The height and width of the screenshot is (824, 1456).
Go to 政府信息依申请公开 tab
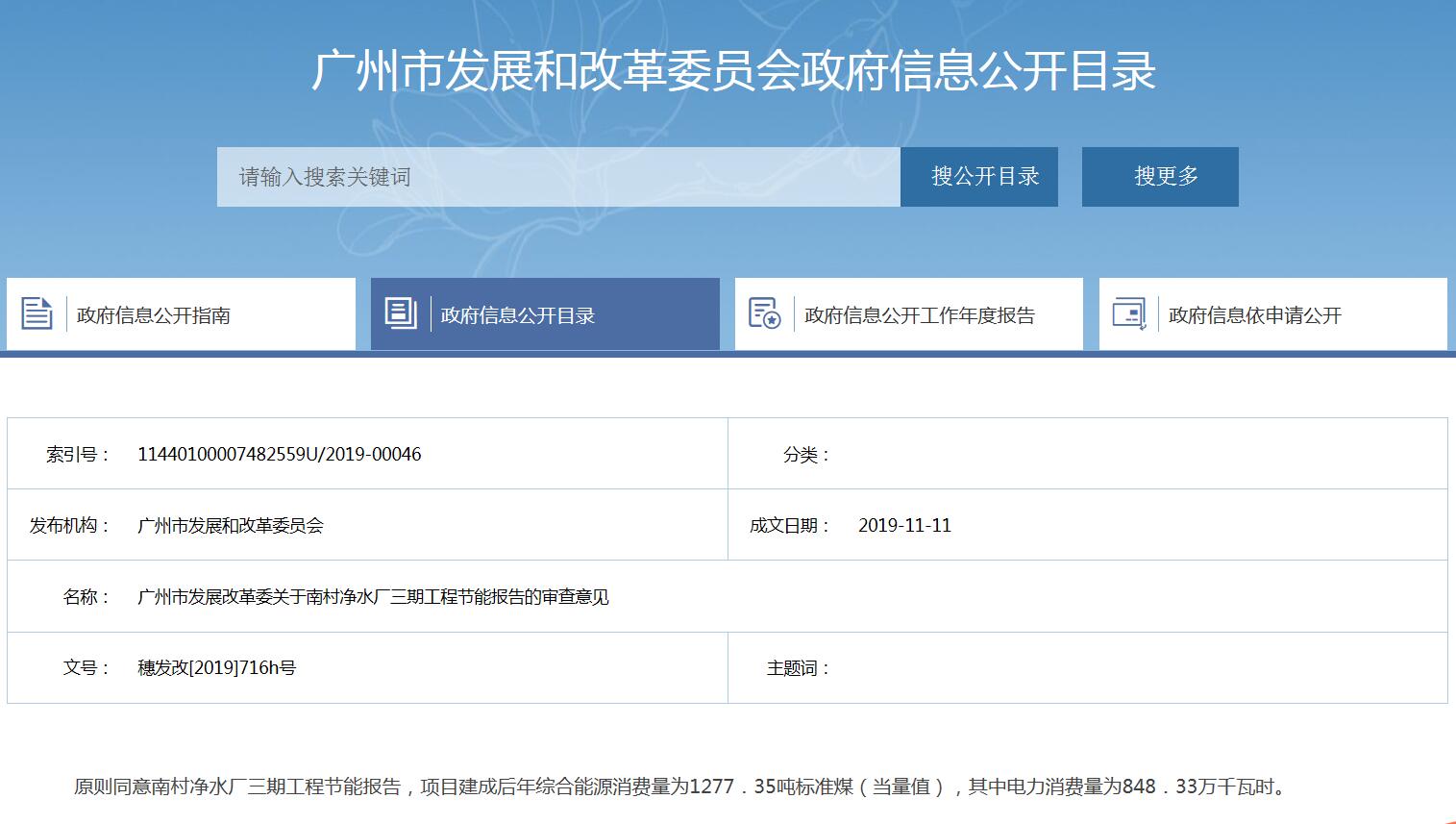click(1254, 315)
